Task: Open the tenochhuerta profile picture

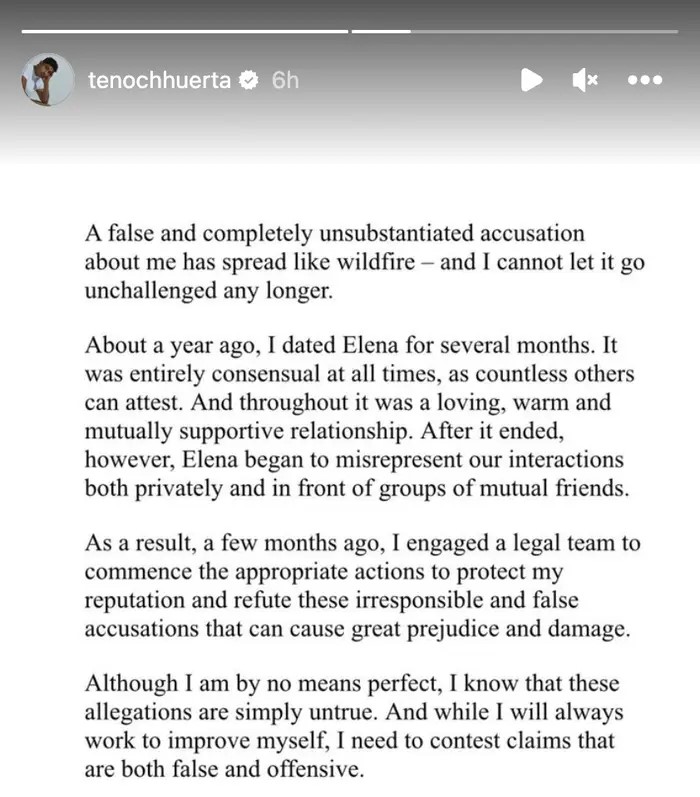Action: pyautogui.click(x=47, y=80)
